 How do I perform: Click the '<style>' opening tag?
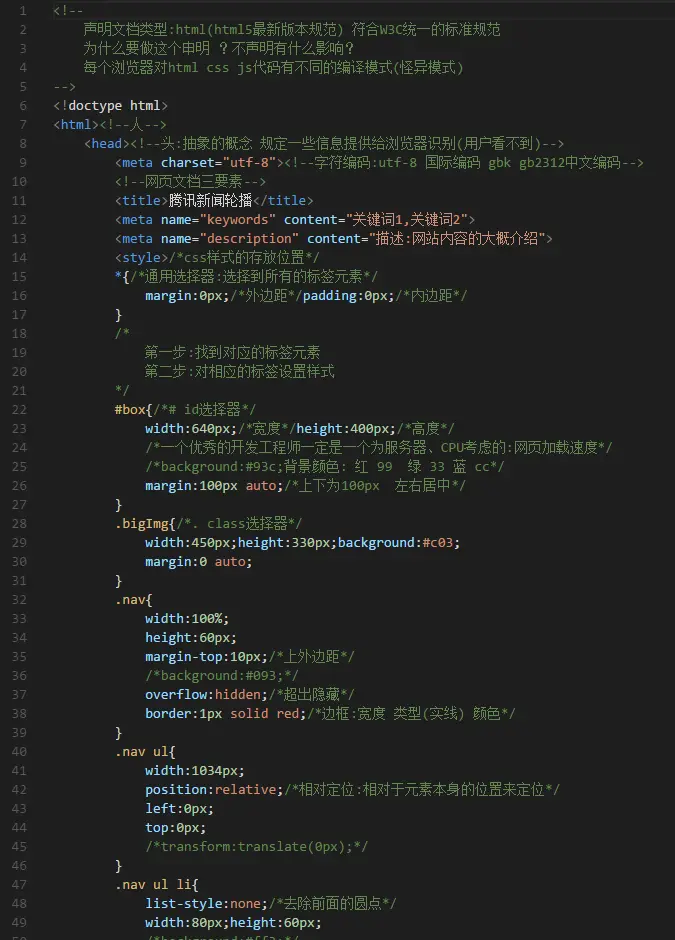pos(141,257)
